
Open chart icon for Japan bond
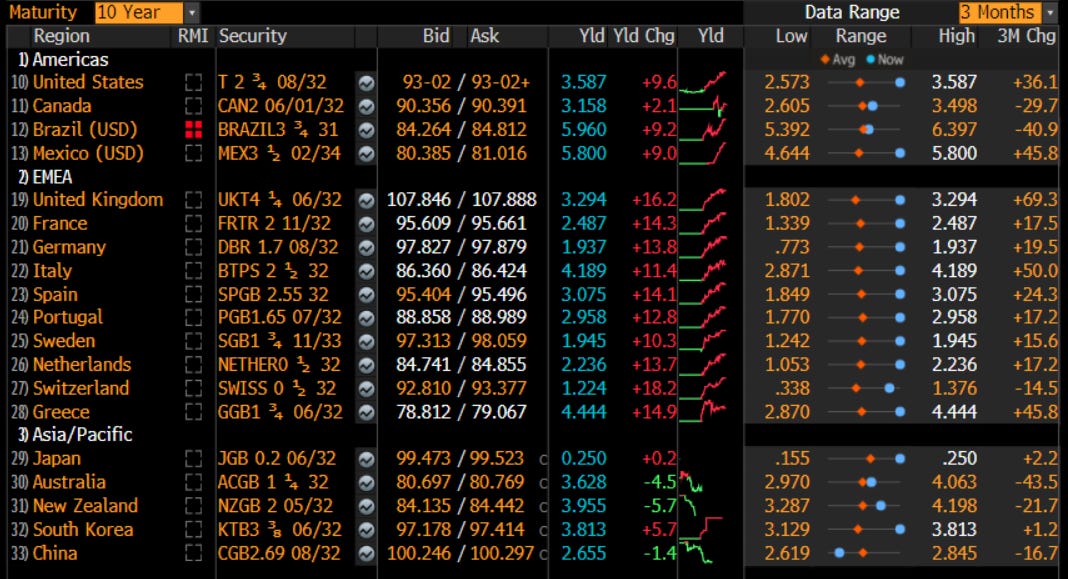coord(366,459)
